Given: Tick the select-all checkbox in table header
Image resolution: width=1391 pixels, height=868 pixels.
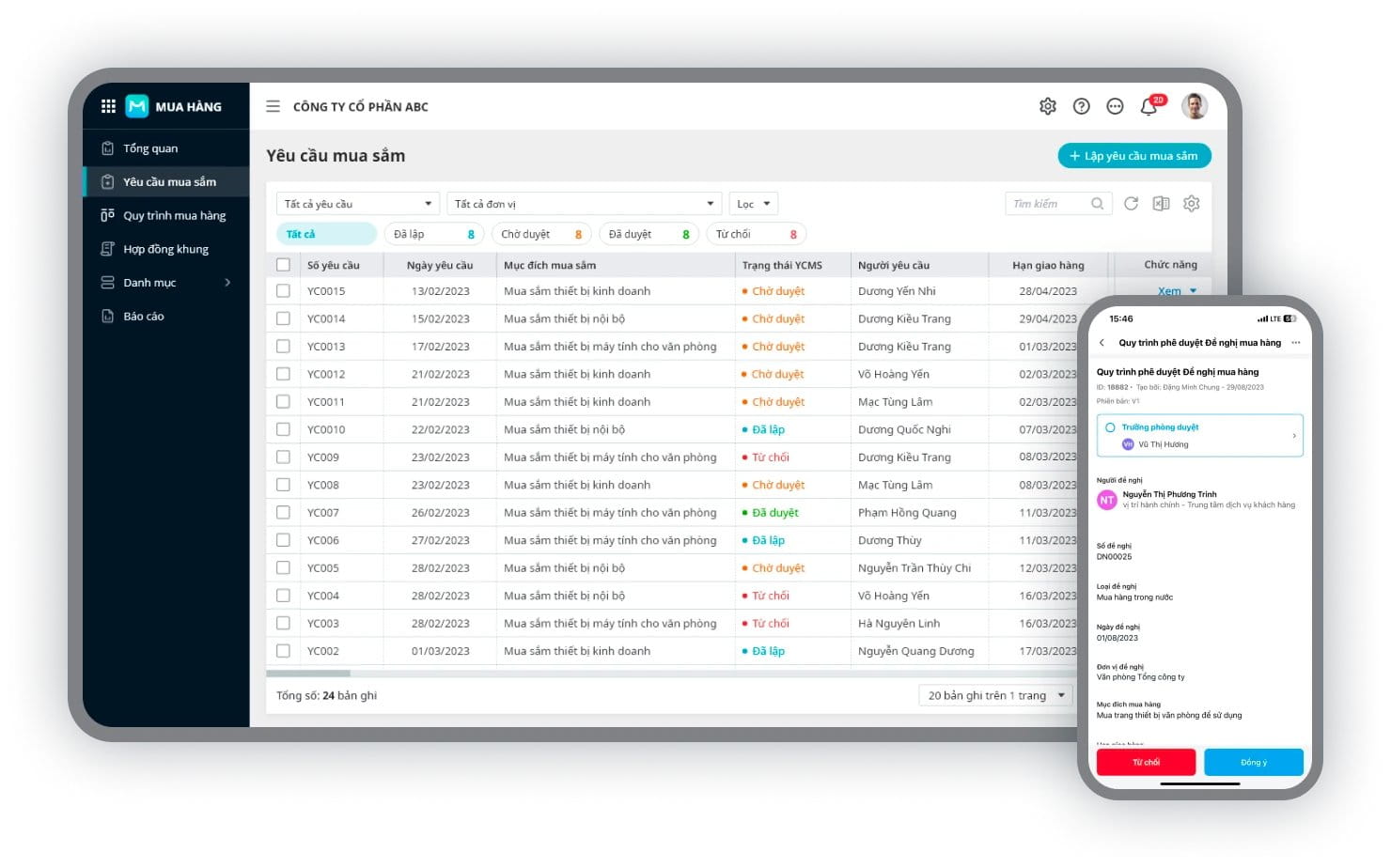Looking at the screenshot, I should click(x=283, y=265).
